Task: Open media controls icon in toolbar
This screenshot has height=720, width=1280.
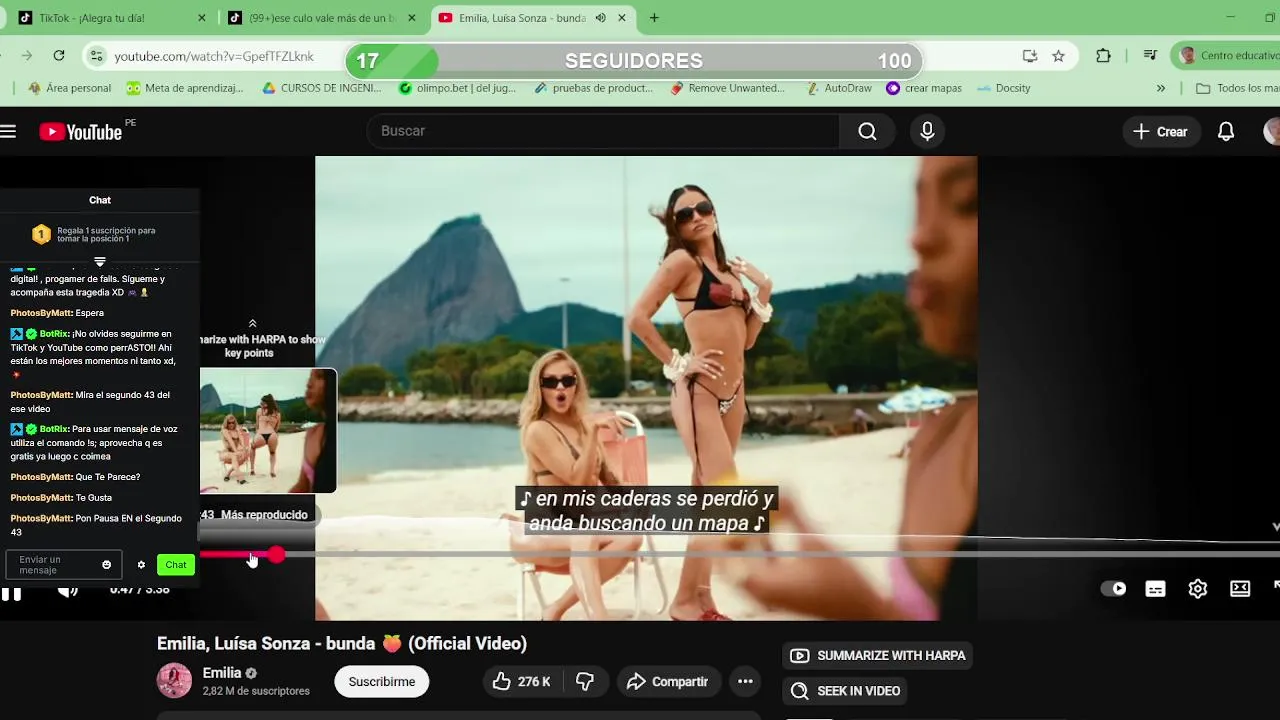Action: click(x=1150, y=56)
